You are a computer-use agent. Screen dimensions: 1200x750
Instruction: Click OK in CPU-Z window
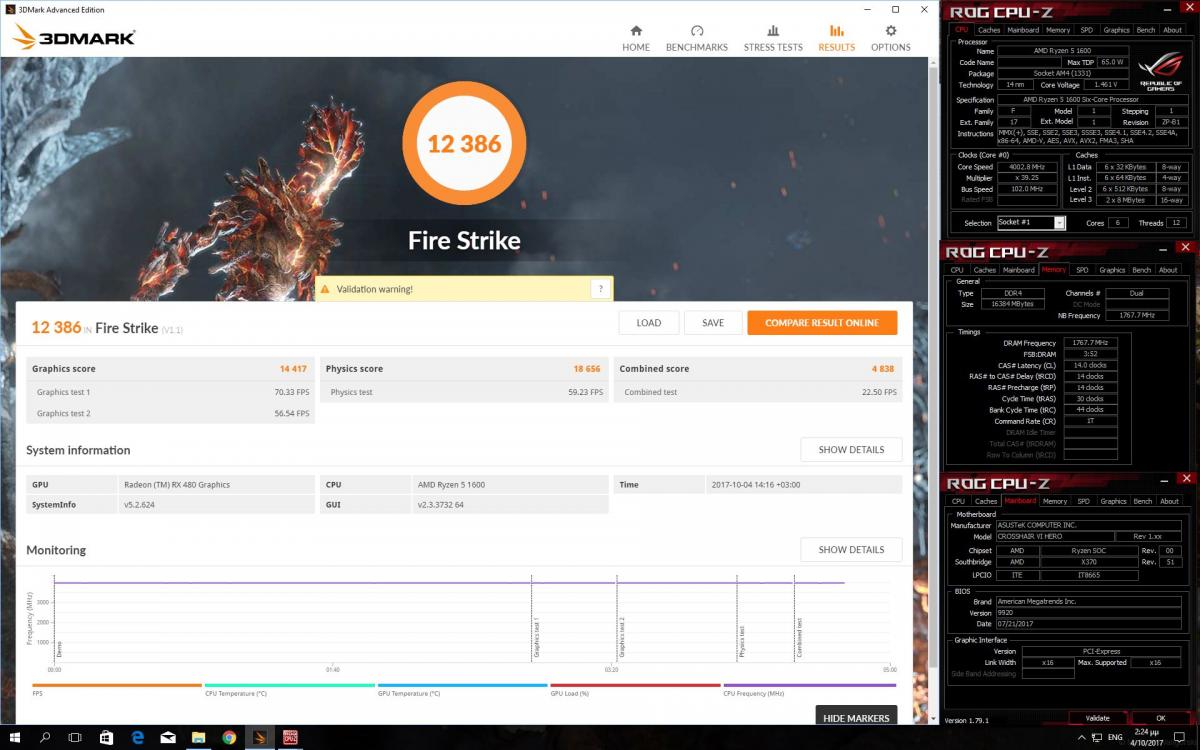(x=1161, y=718)
